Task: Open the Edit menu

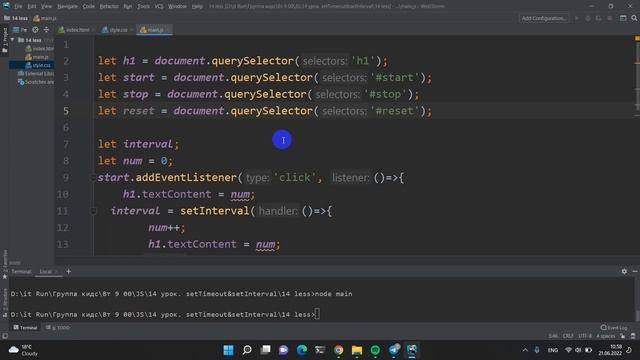Action: click(32, 6)
